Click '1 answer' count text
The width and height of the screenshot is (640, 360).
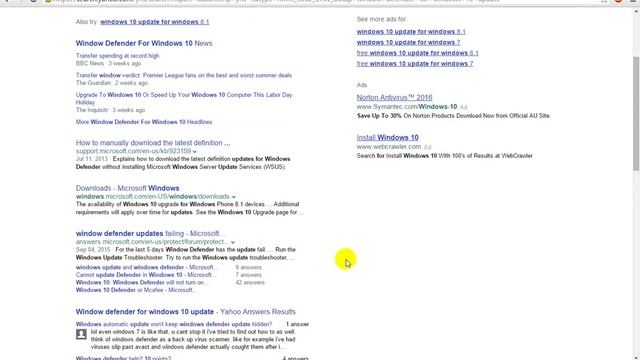pos(298,324)
